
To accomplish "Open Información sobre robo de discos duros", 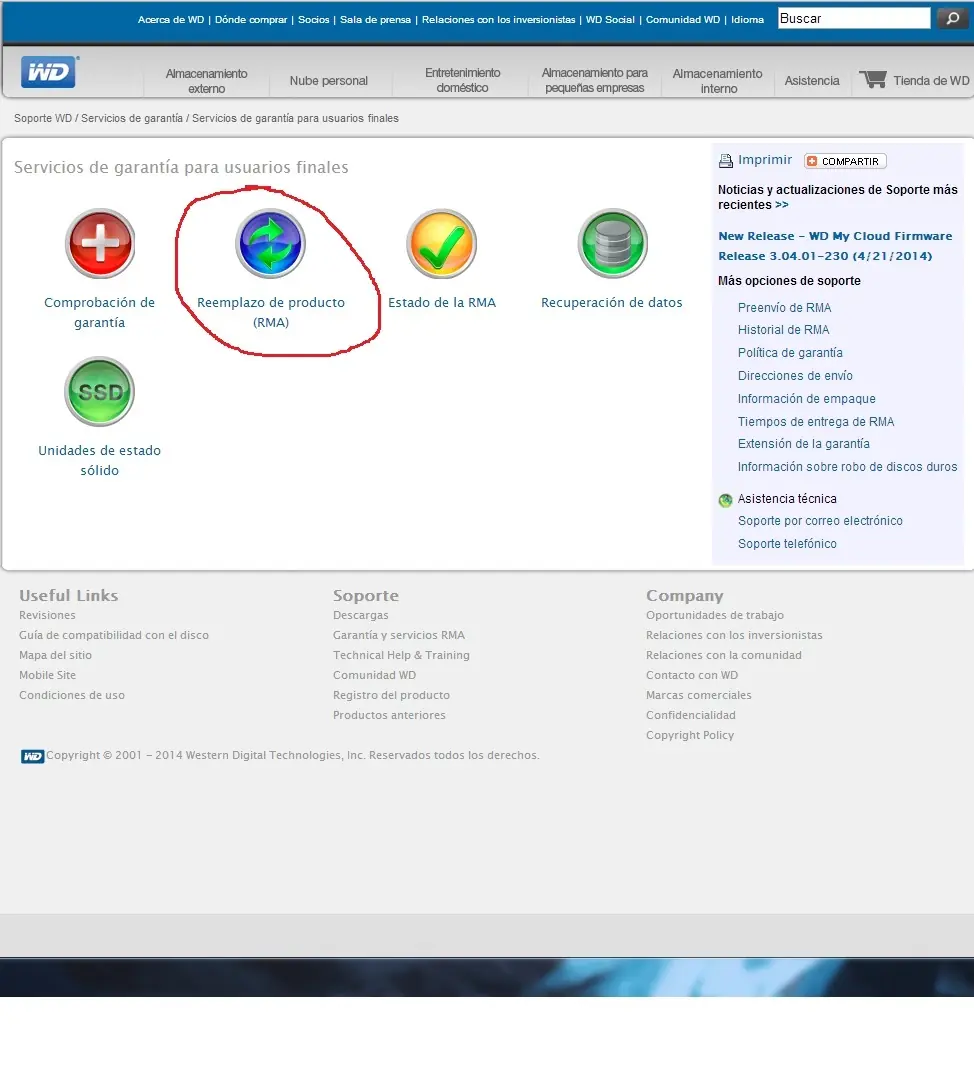I will click(847, 467).
